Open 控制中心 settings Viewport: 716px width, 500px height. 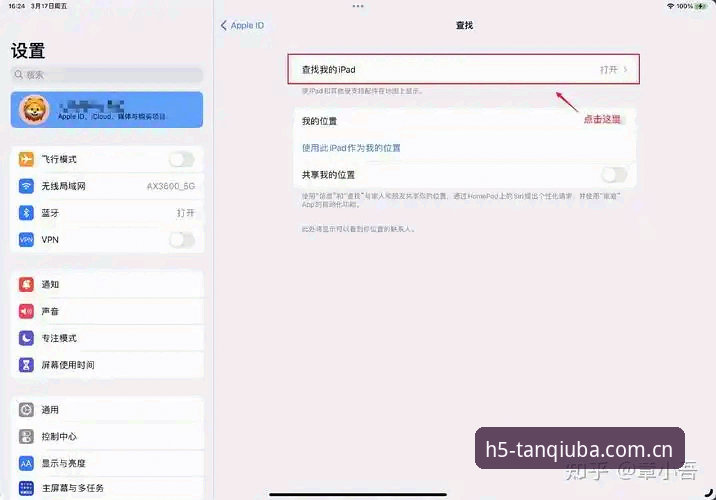[x=107, y=437]
